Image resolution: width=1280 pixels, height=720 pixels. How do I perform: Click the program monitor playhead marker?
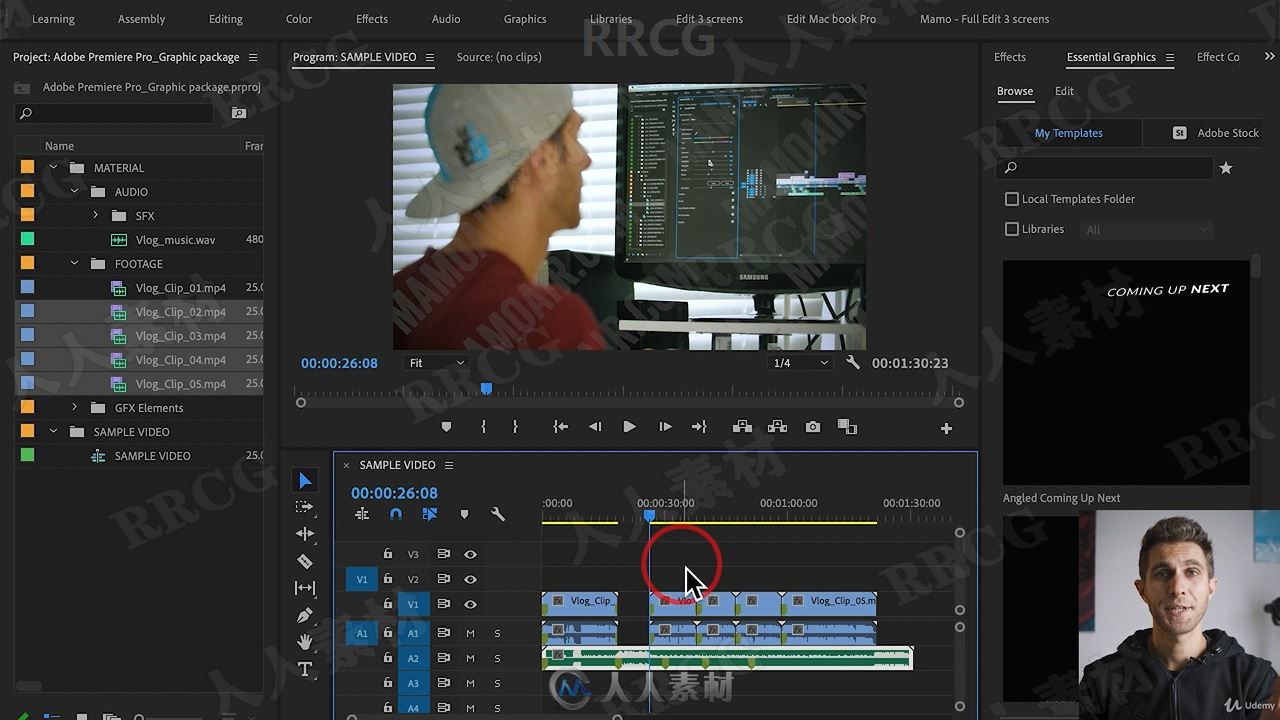[486, 389]
